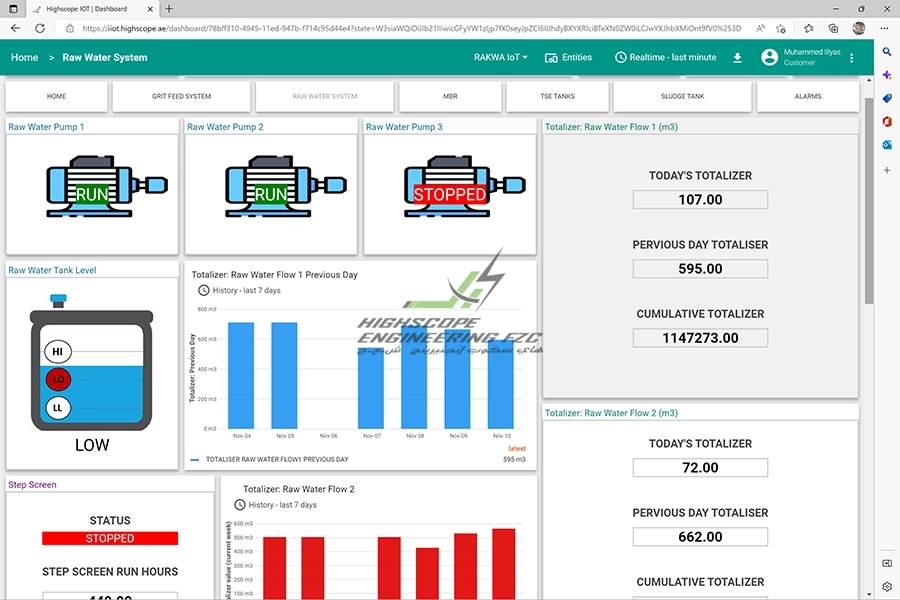Click Raw Water Pump 2 motor icon
The image size is (900, 600).
(286, 186)
